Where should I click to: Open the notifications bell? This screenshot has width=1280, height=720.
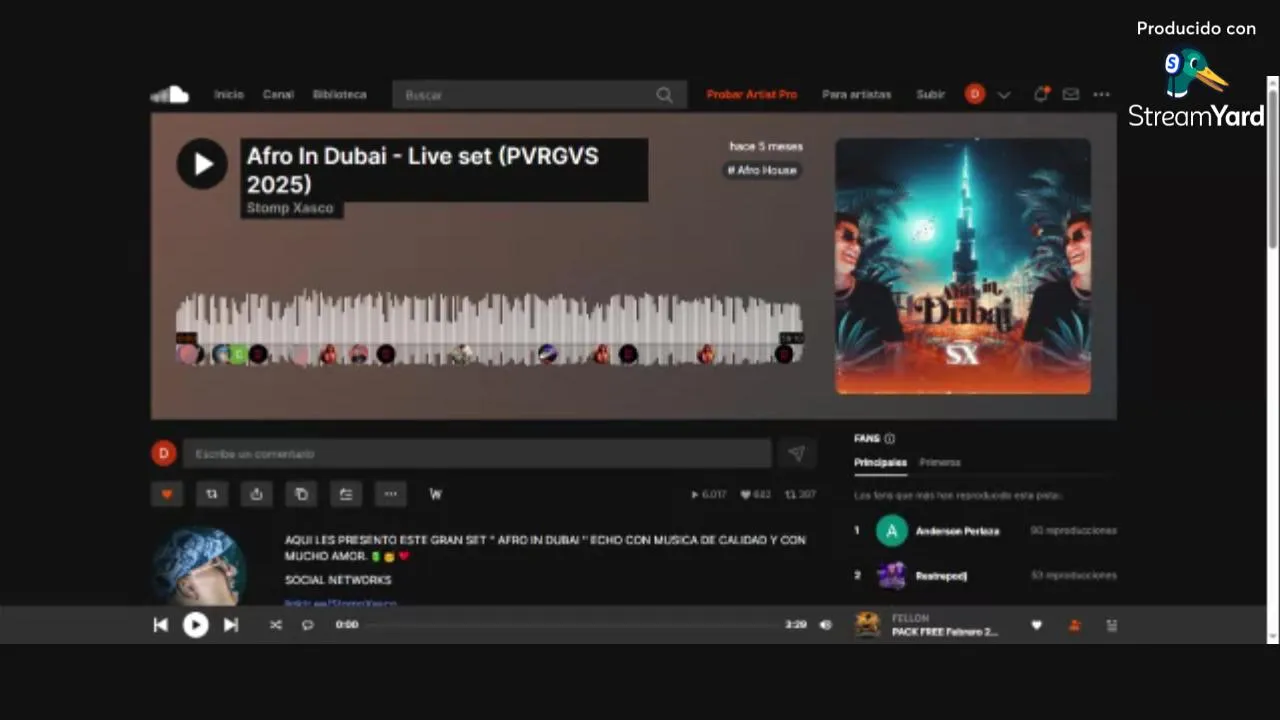pyautogui.click(x=1041, y=94)
